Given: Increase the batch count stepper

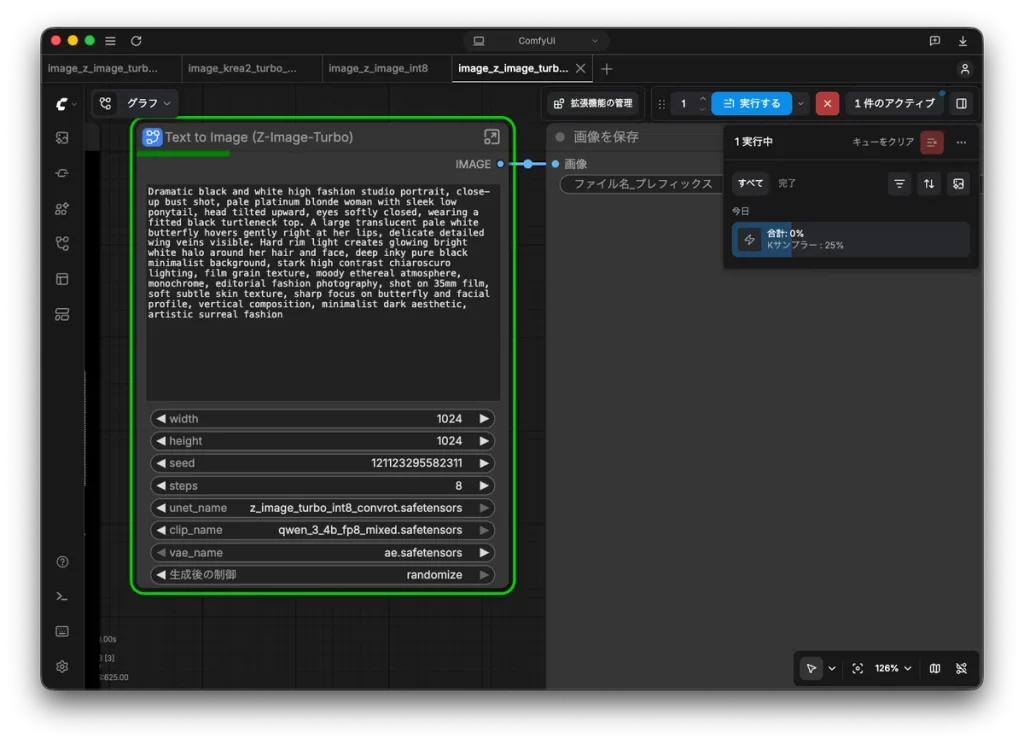Looking at the screenshot, I should [x=703, y=99].
